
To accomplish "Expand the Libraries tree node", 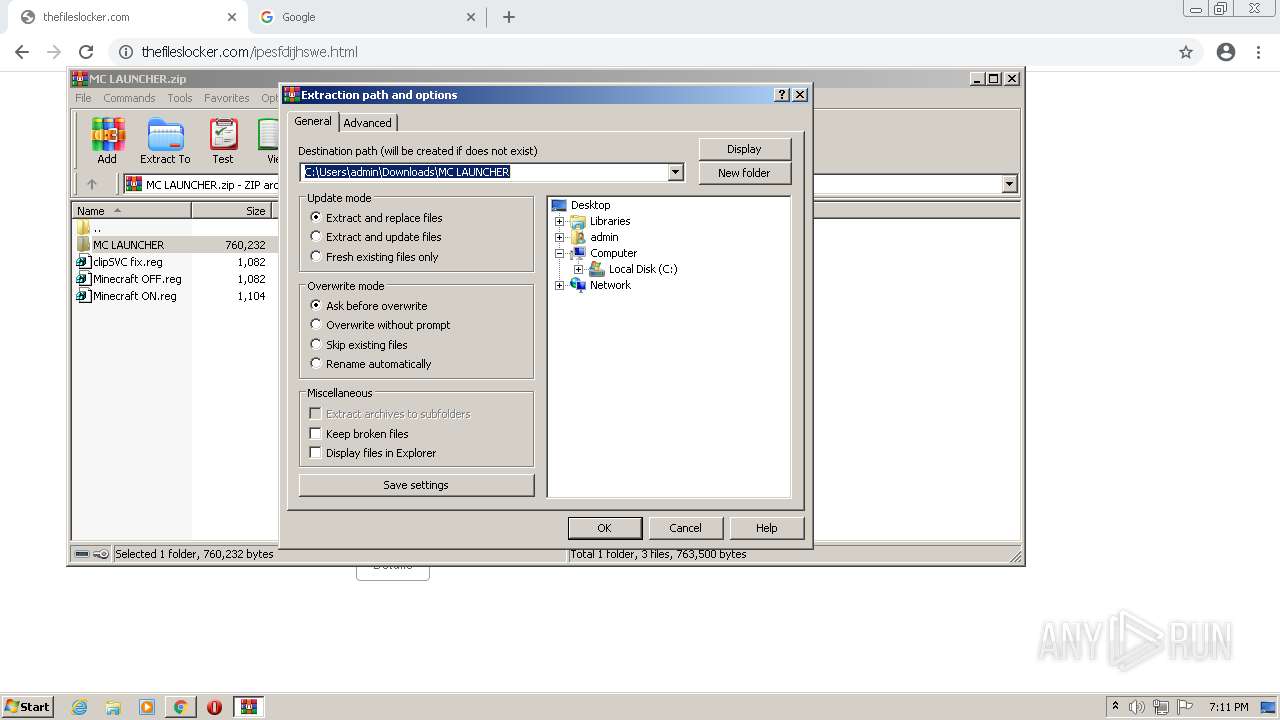I will (559, 221).
